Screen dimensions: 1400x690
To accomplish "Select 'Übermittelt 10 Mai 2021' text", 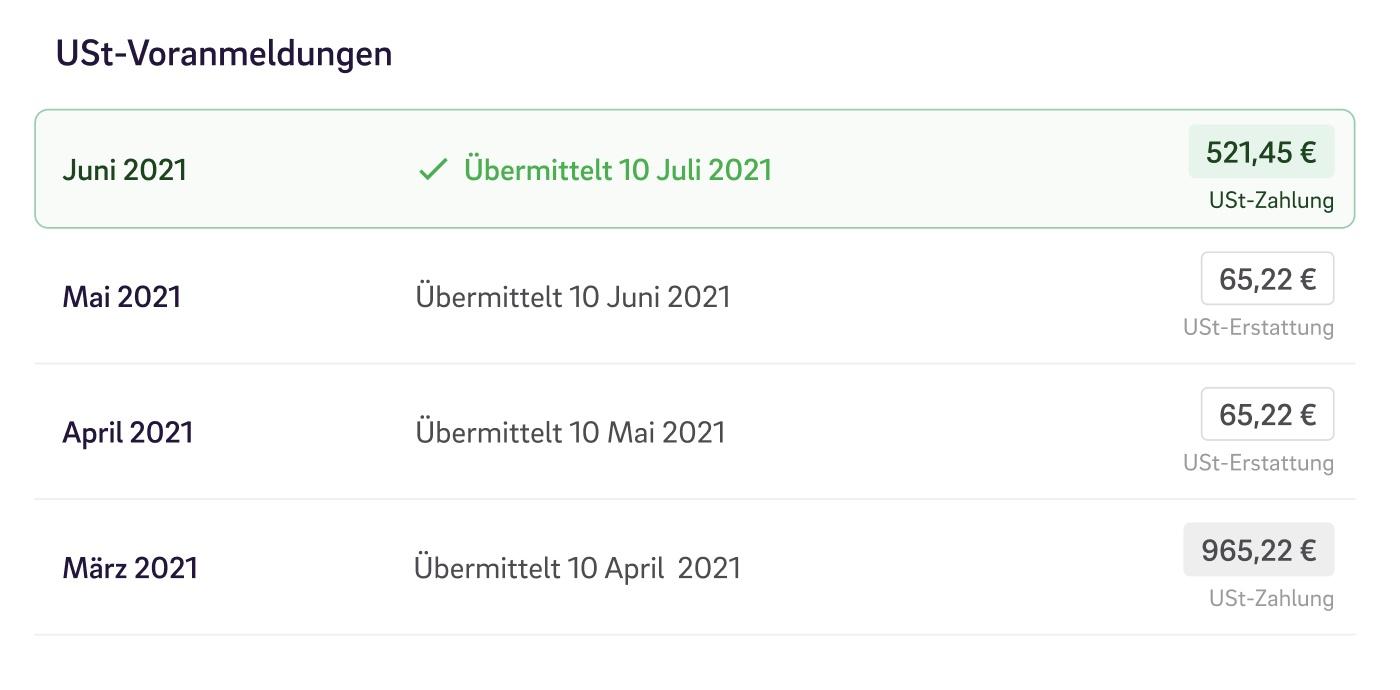I will [x=570, y=433].
